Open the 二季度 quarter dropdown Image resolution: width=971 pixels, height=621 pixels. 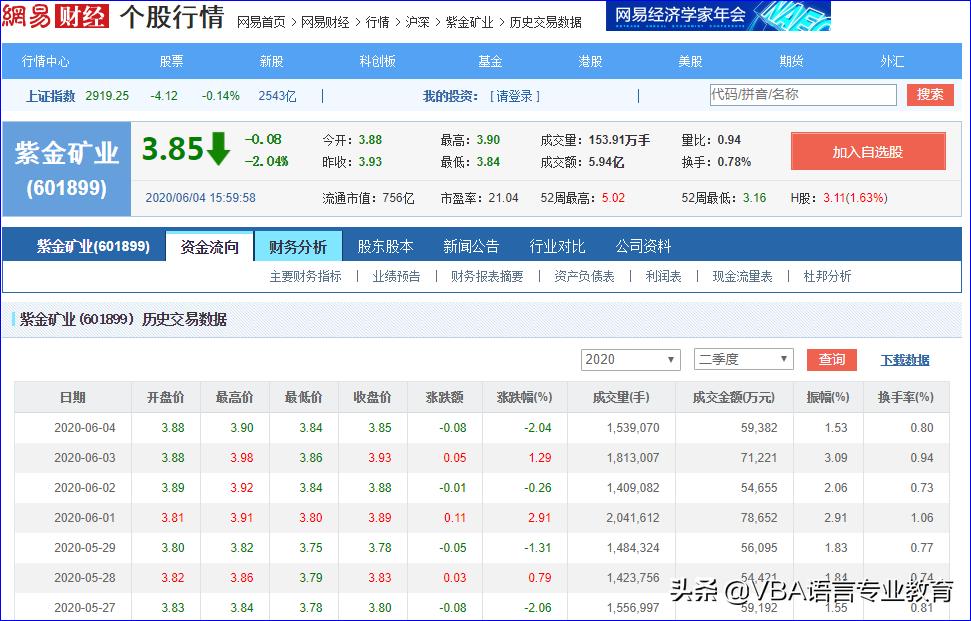pyautogui.click(x=743, y=359)
